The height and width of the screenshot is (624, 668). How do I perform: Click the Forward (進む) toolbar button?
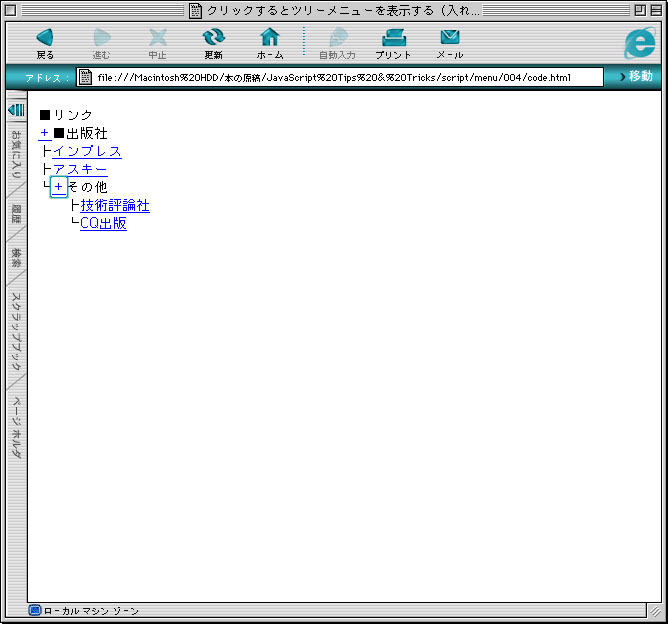[101, 43]
